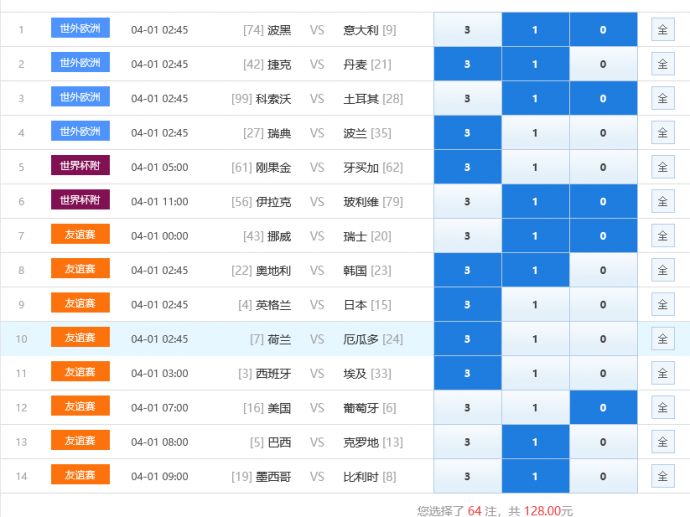690x517 pixels.
Task: Click the 友谊赛 tag in the 挪威 row
Action: coord(80,236)
